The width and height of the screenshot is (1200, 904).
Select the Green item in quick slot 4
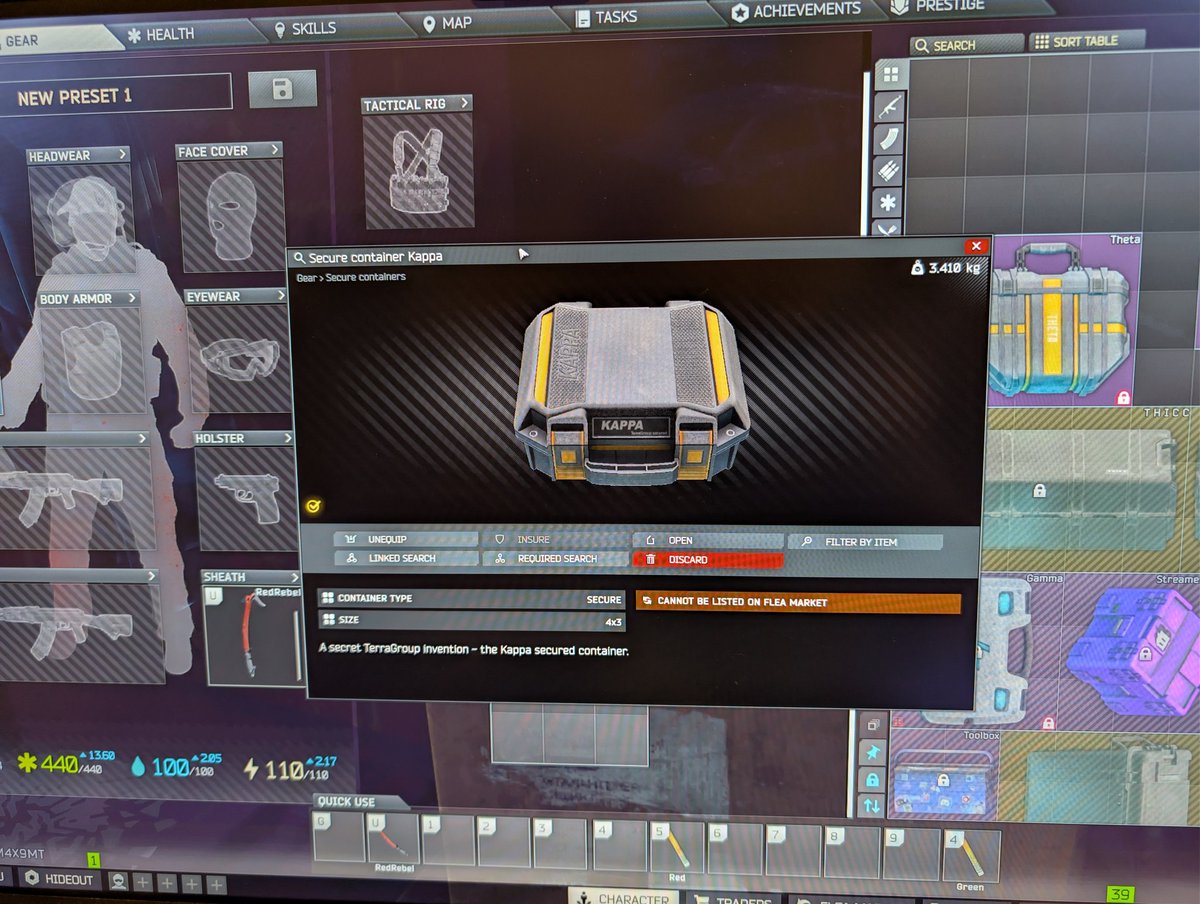point(970,855)
